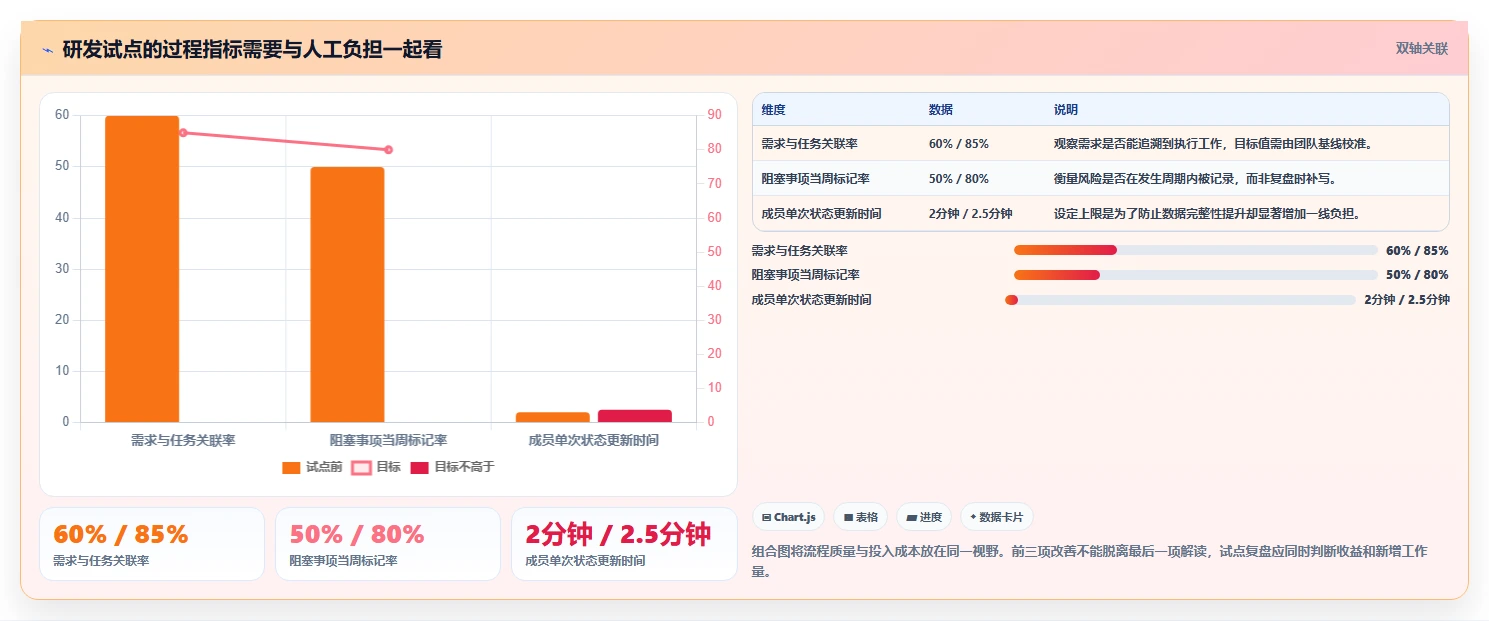Click the 2分钟 / 2.5分钟 value beside progress bar
The width and height of the screenshot is (1489, 621).
1407,299
